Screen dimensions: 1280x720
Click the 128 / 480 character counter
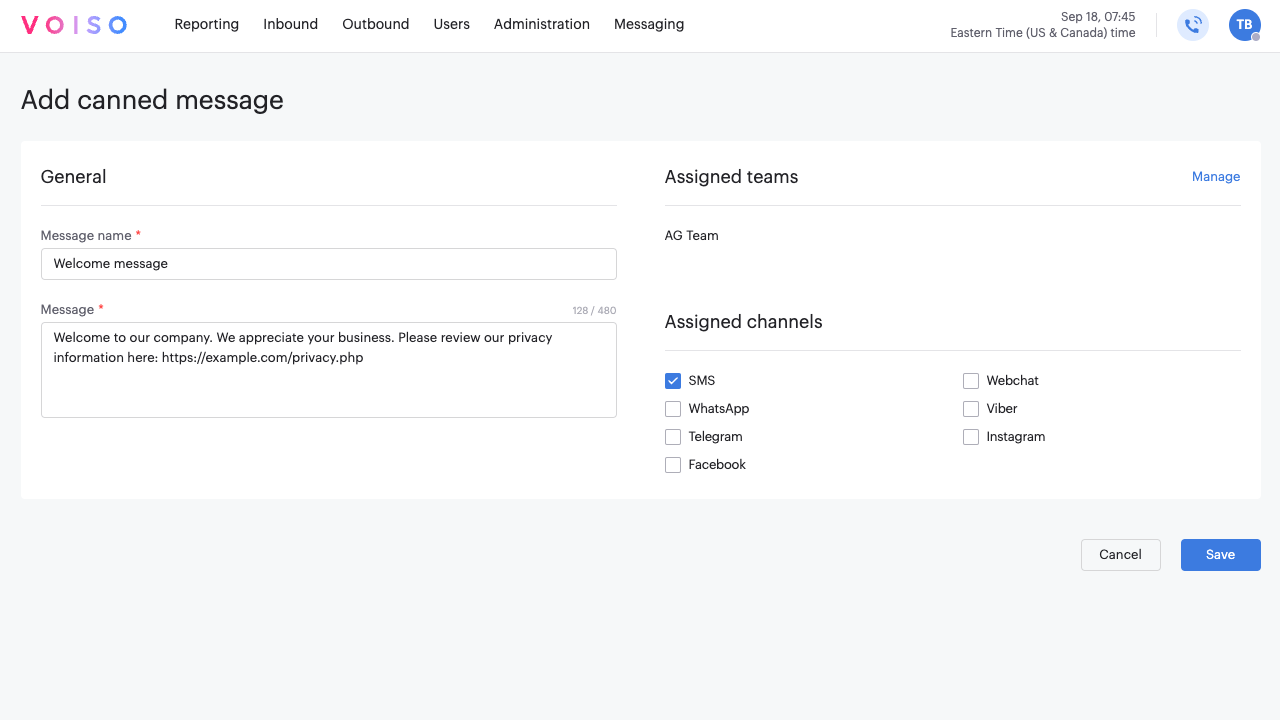coord(594,311)
